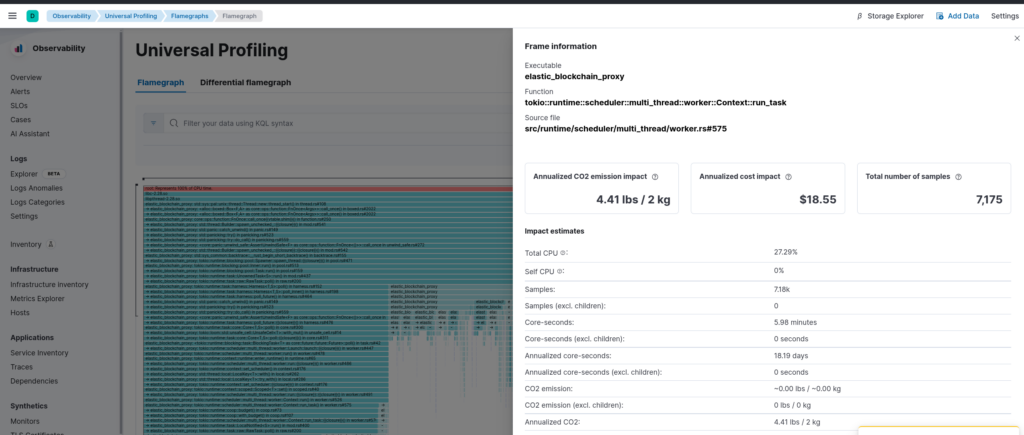
Task: Show Annualized CO2 emission impact help tooltip
Action: pyautogui.click(x=655, y=176)
